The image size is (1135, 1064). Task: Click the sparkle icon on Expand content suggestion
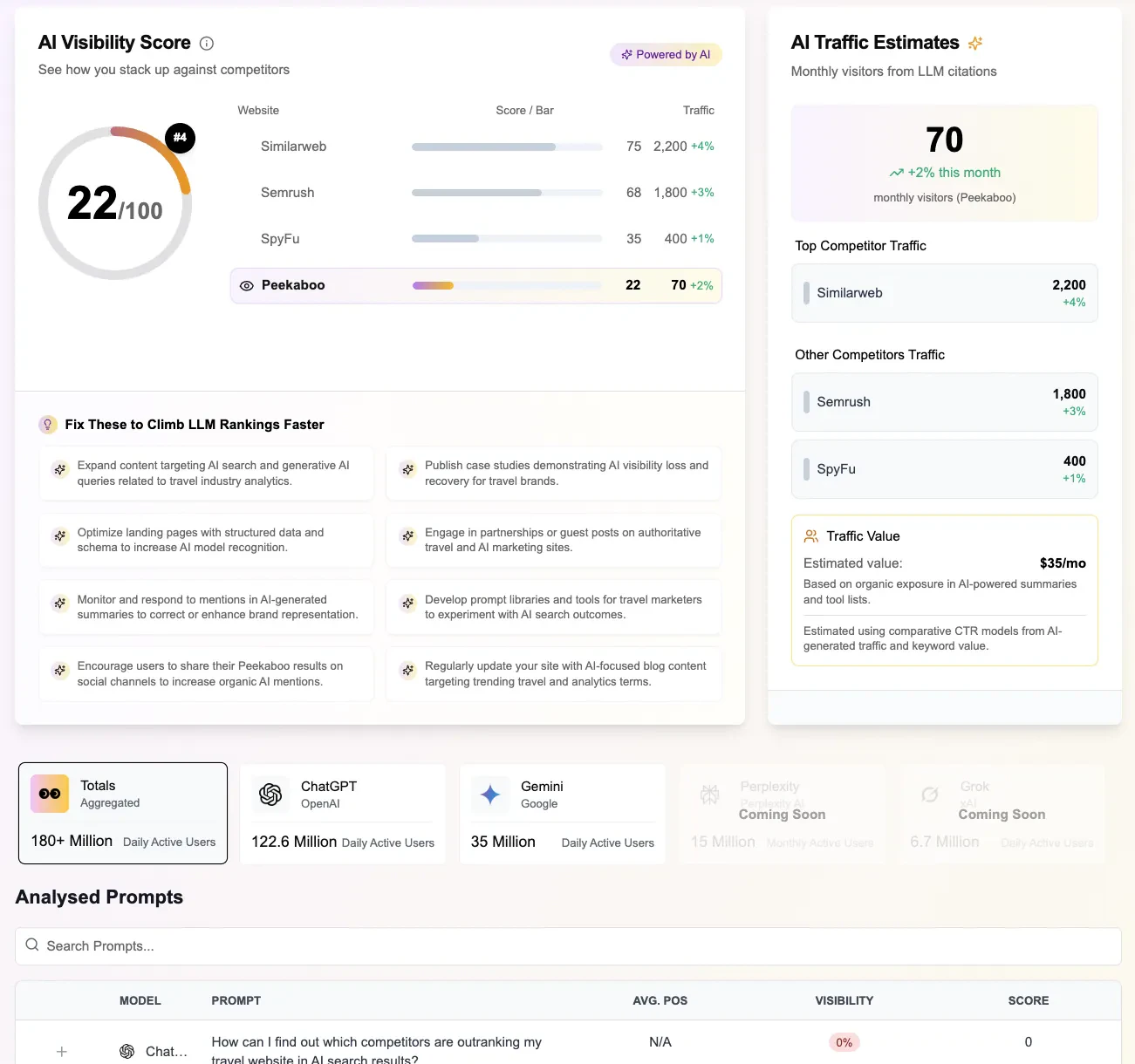60,470
